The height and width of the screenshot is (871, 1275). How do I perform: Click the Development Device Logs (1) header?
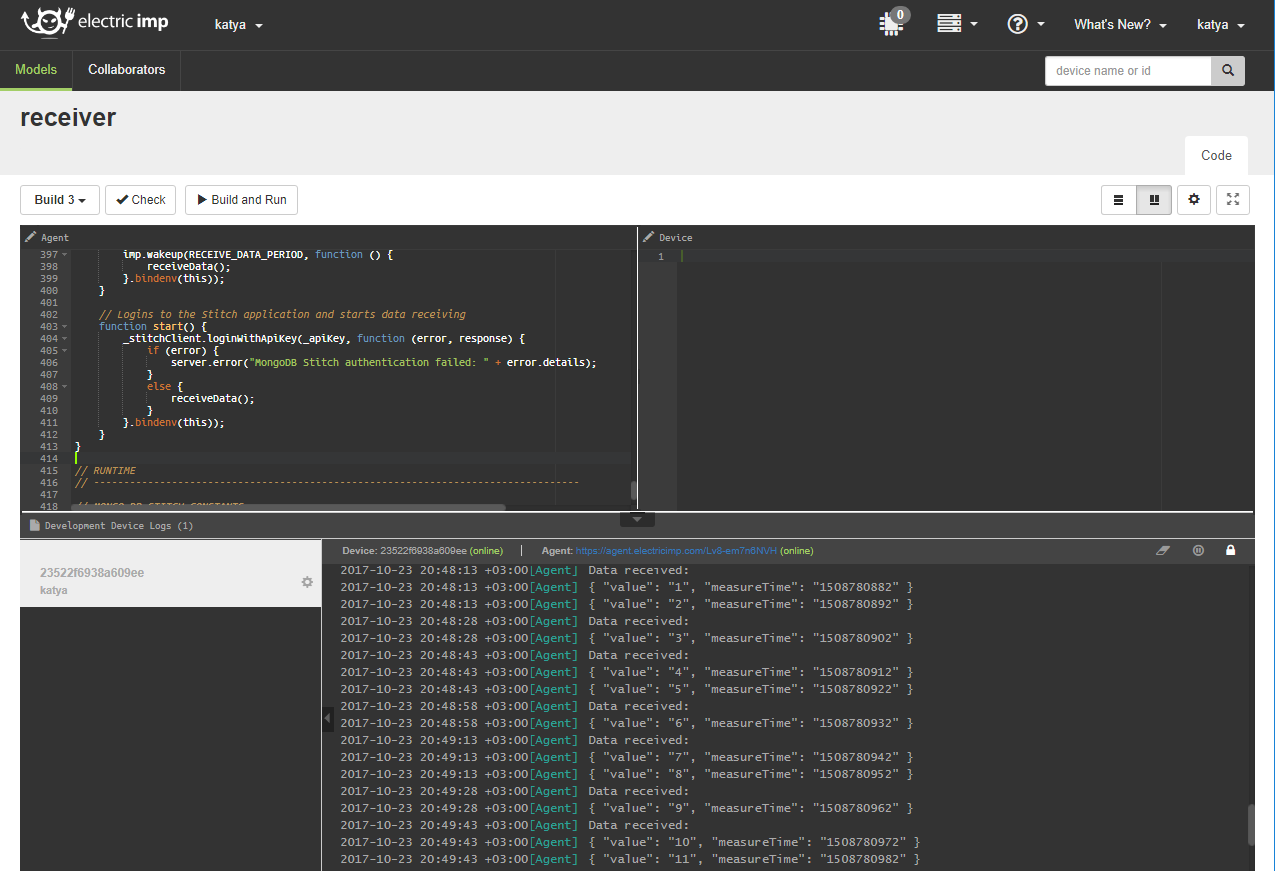119,525
